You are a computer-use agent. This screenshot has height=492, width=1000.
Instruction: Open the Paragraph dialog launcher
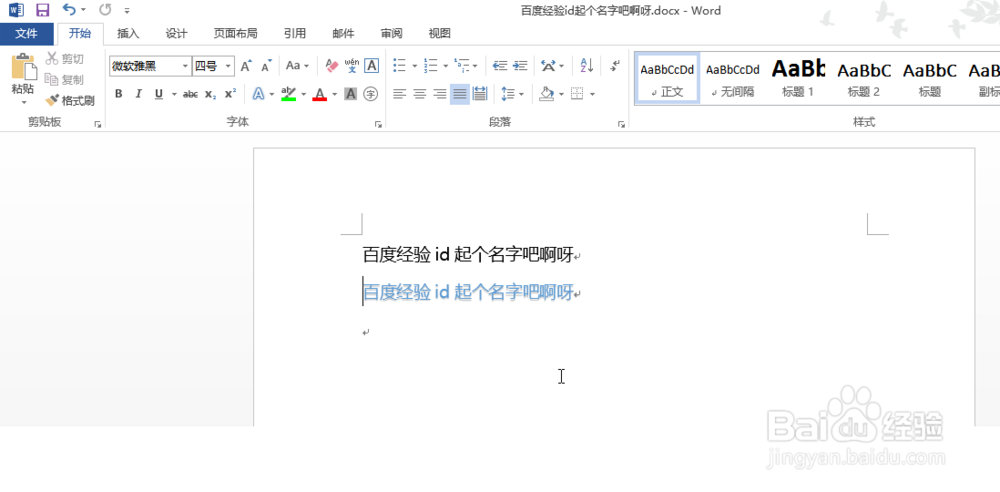click(621, 124)
